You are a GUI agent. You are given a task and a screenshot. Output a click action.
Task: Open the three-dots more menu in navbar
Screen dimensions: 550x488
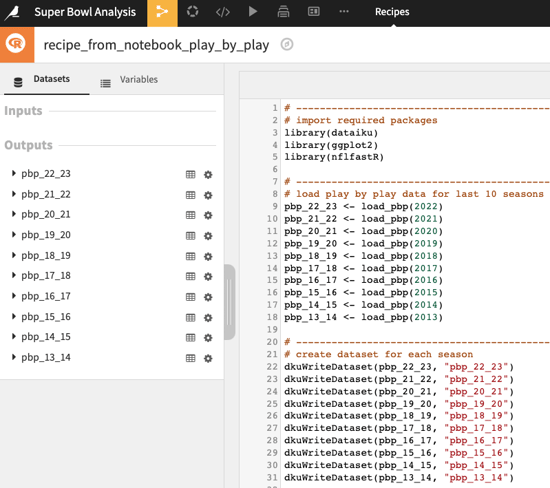click(344, 12)
